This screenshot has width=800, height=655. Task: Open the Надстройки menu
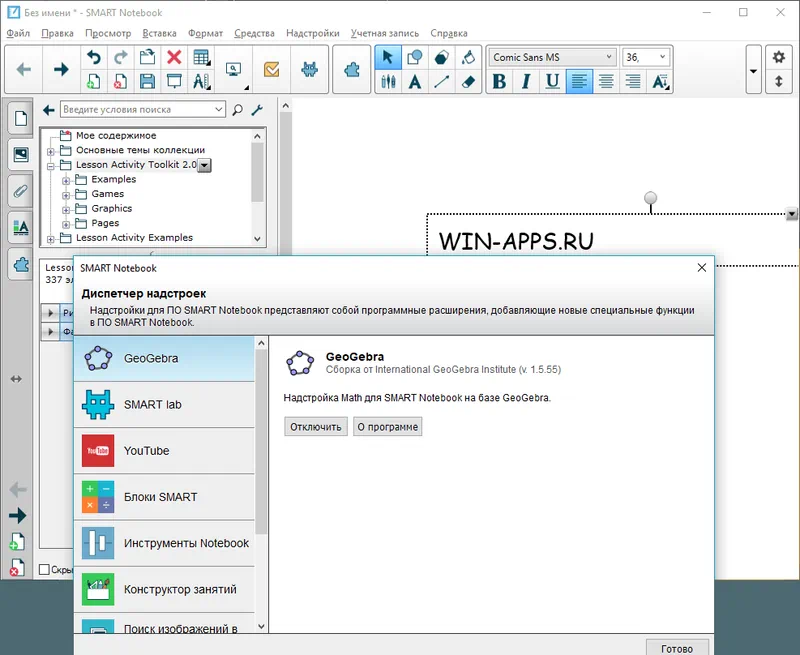click(312, 33)
